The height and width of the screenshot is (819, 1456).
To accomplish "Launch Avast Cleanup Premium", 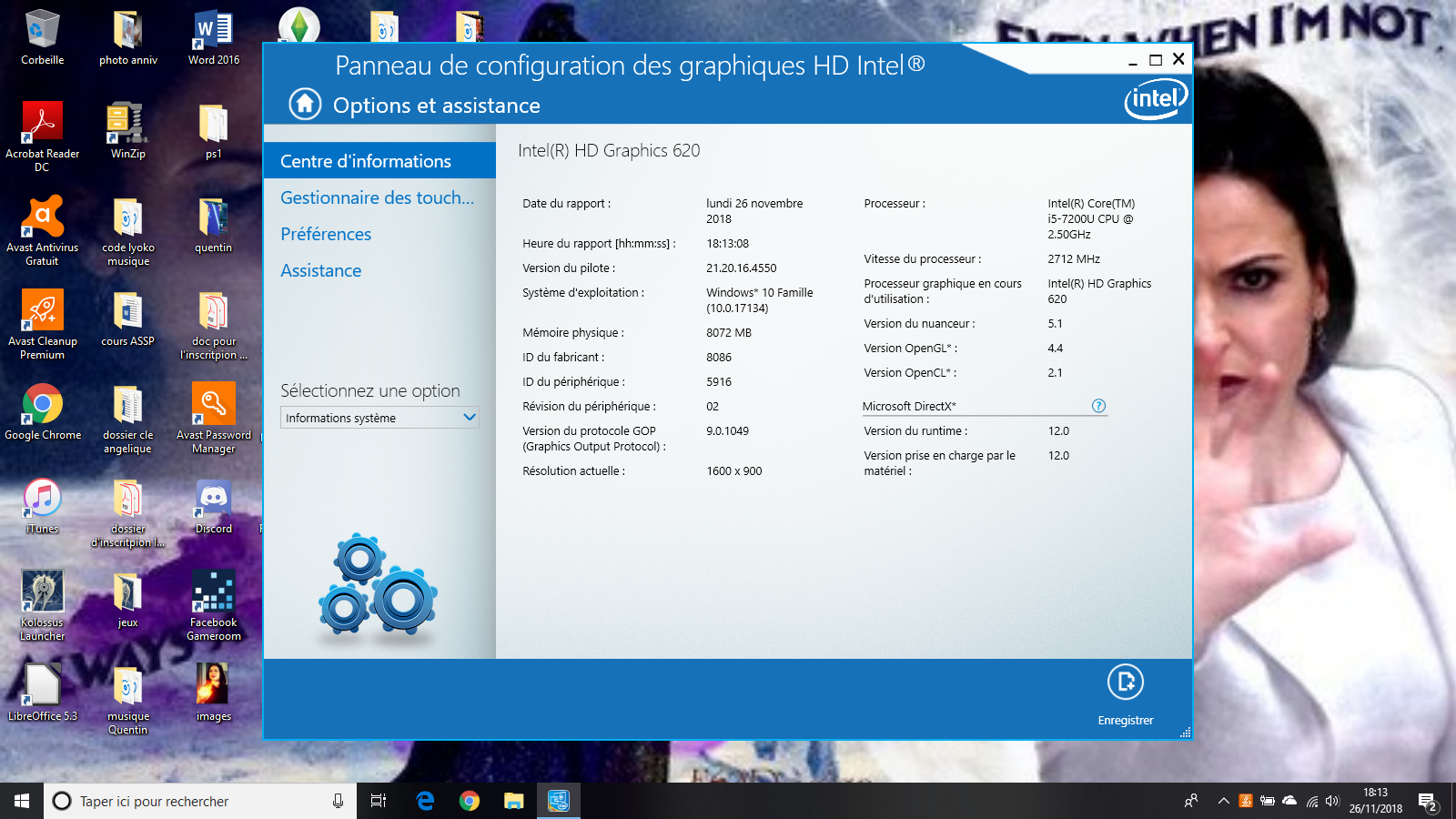I will pos(42,324).
